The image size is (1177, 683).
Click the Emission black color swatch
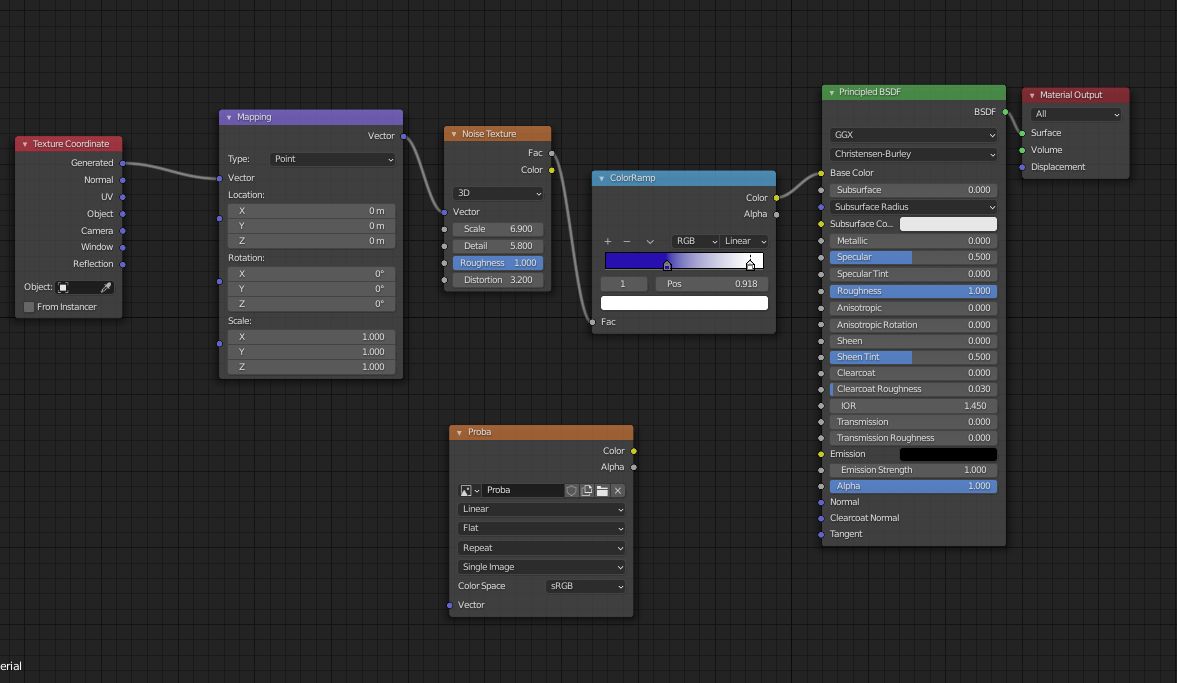(948, 454)
